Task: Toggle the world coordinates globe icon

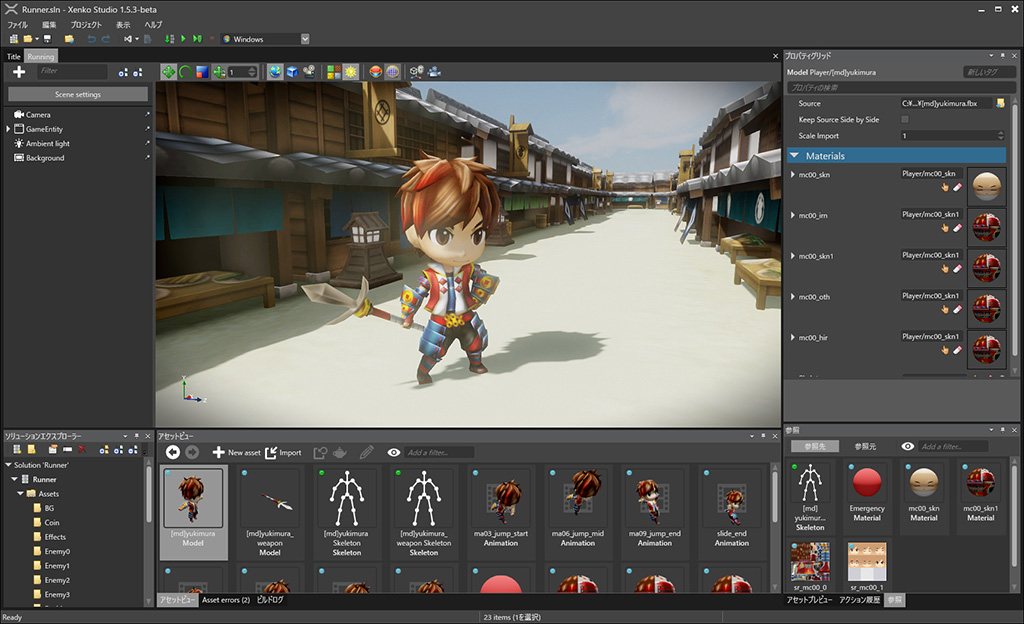Action: tap(275, 72)
